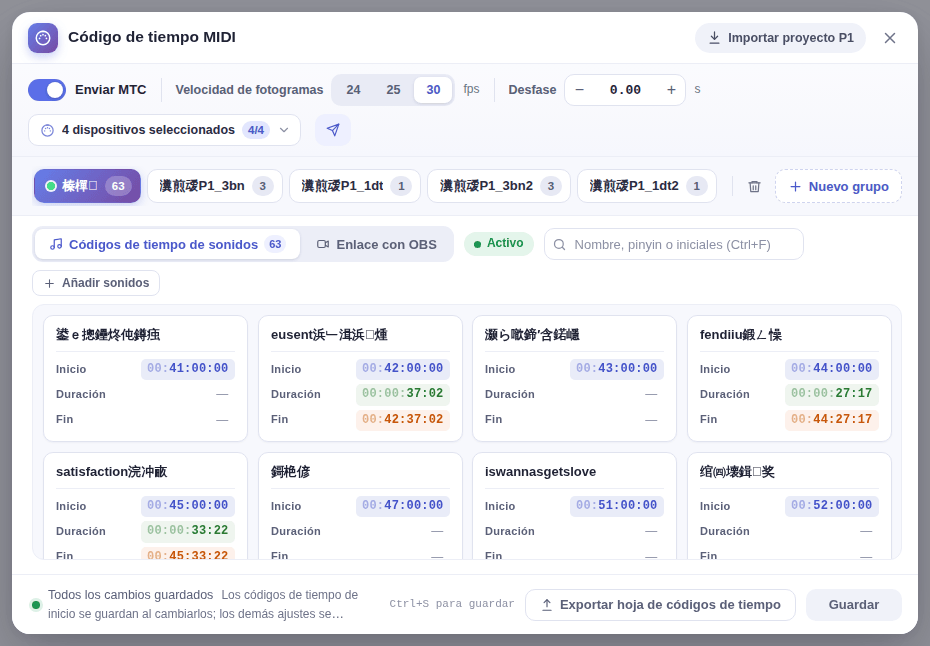
Task: Click start timecode 00:51:00:00
Action: tap(617, 505)
